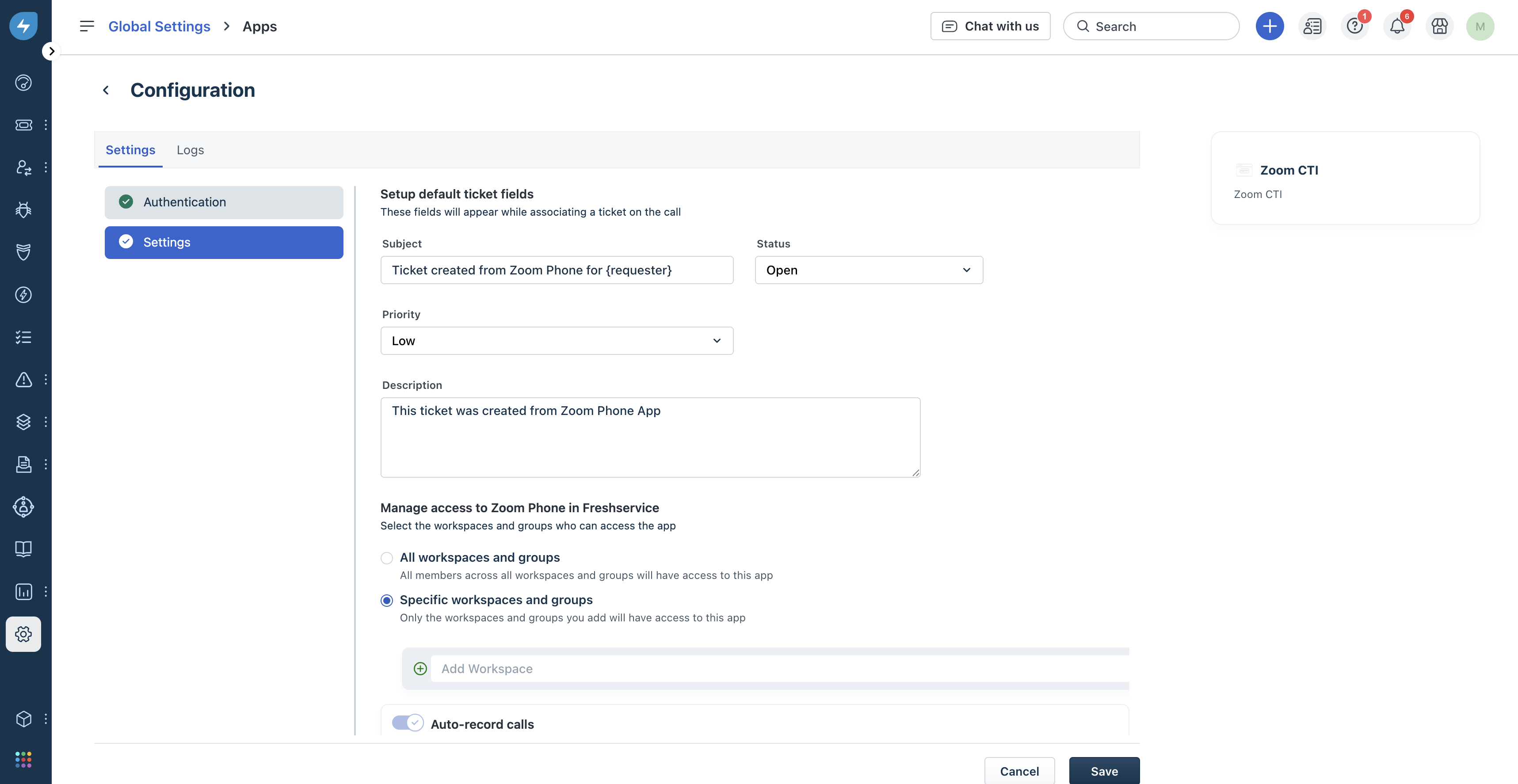Open the help question mark icon

pyautogui.click(x=1354, y=27)
